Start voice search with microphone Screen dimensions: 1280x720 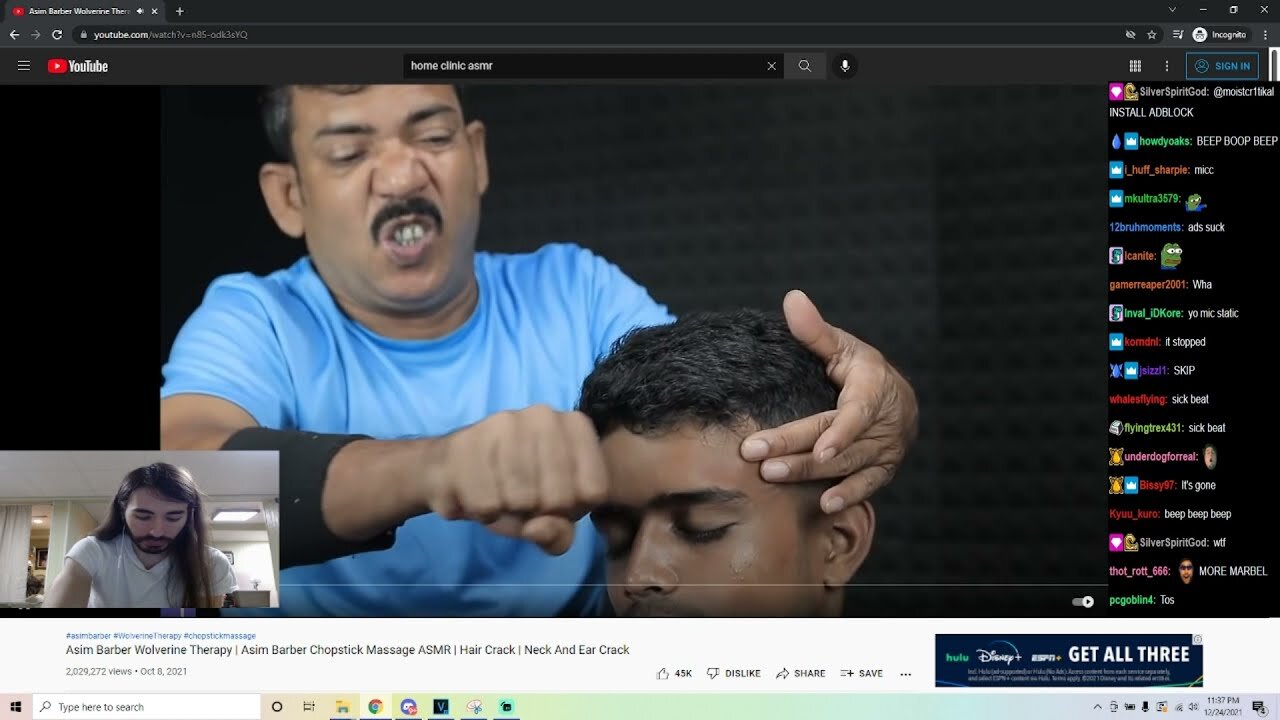[x=845, y=66]
